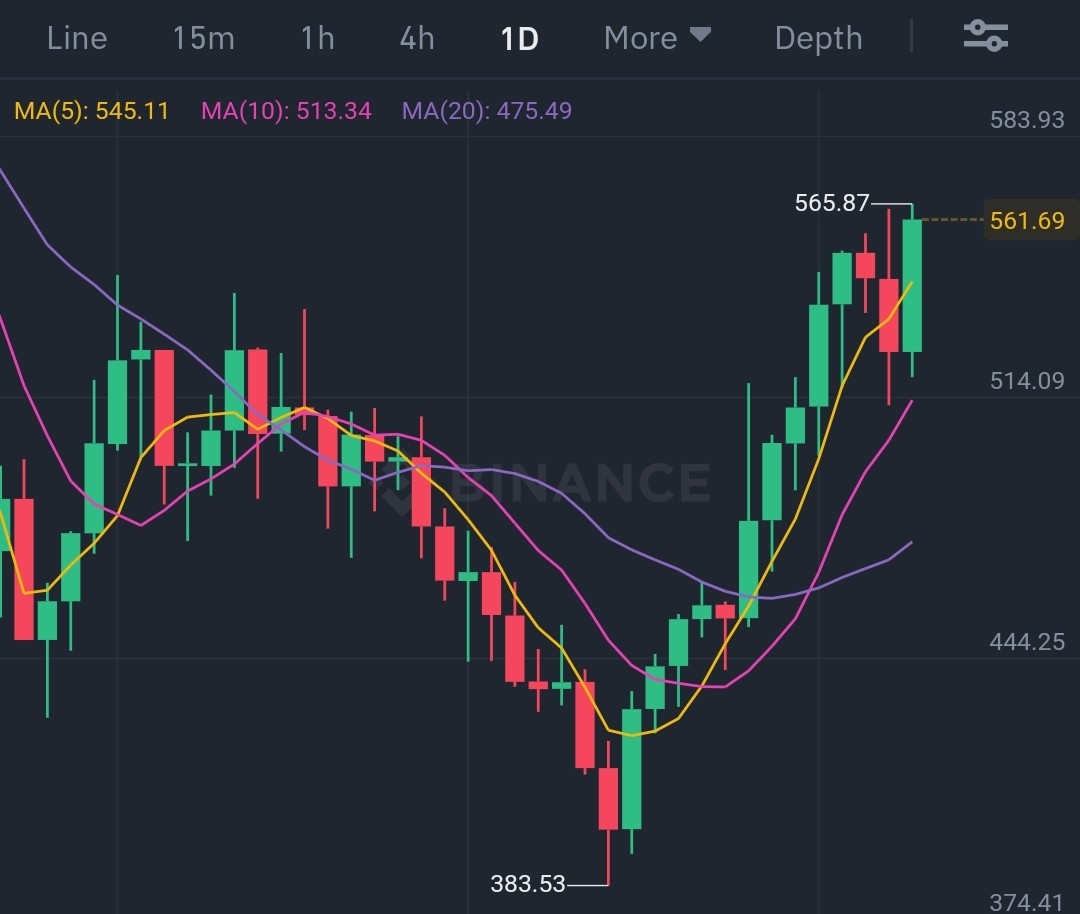1080x914 pixels.
Task: Select the 15m timeframe
Action: pos(203,38)
